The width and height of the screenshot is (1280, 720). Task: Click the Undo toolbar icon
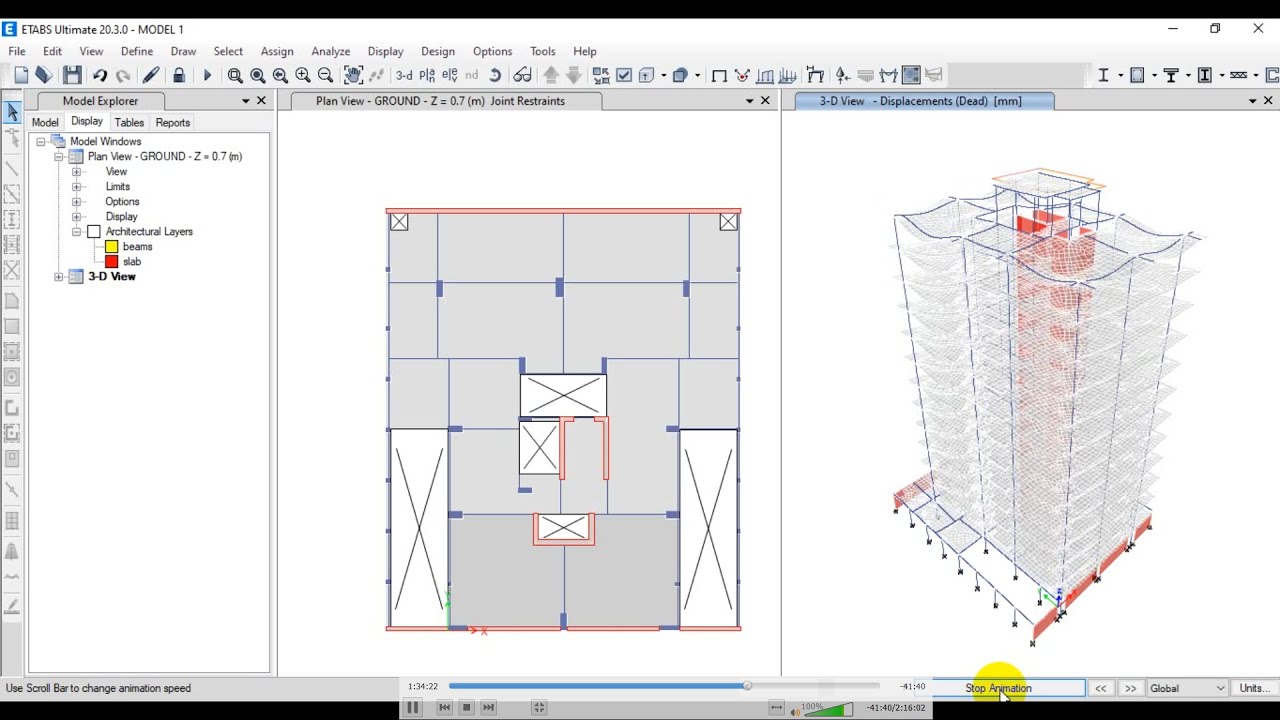(100, 75)
